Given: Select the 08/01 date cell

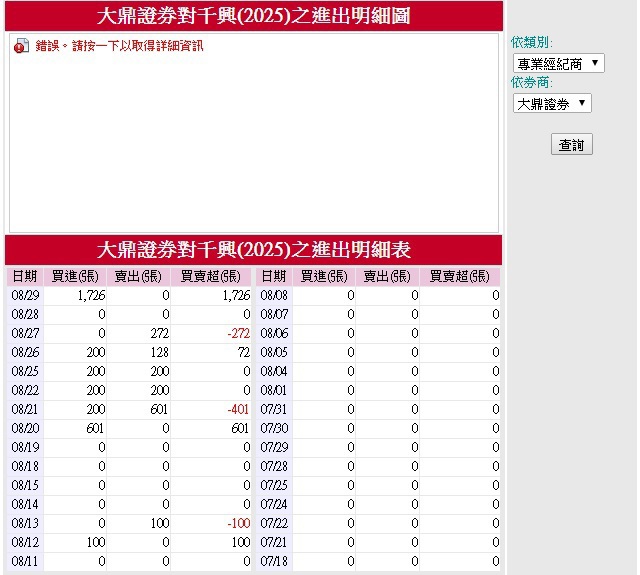Looking at the screenshot, I should [274, 390].
